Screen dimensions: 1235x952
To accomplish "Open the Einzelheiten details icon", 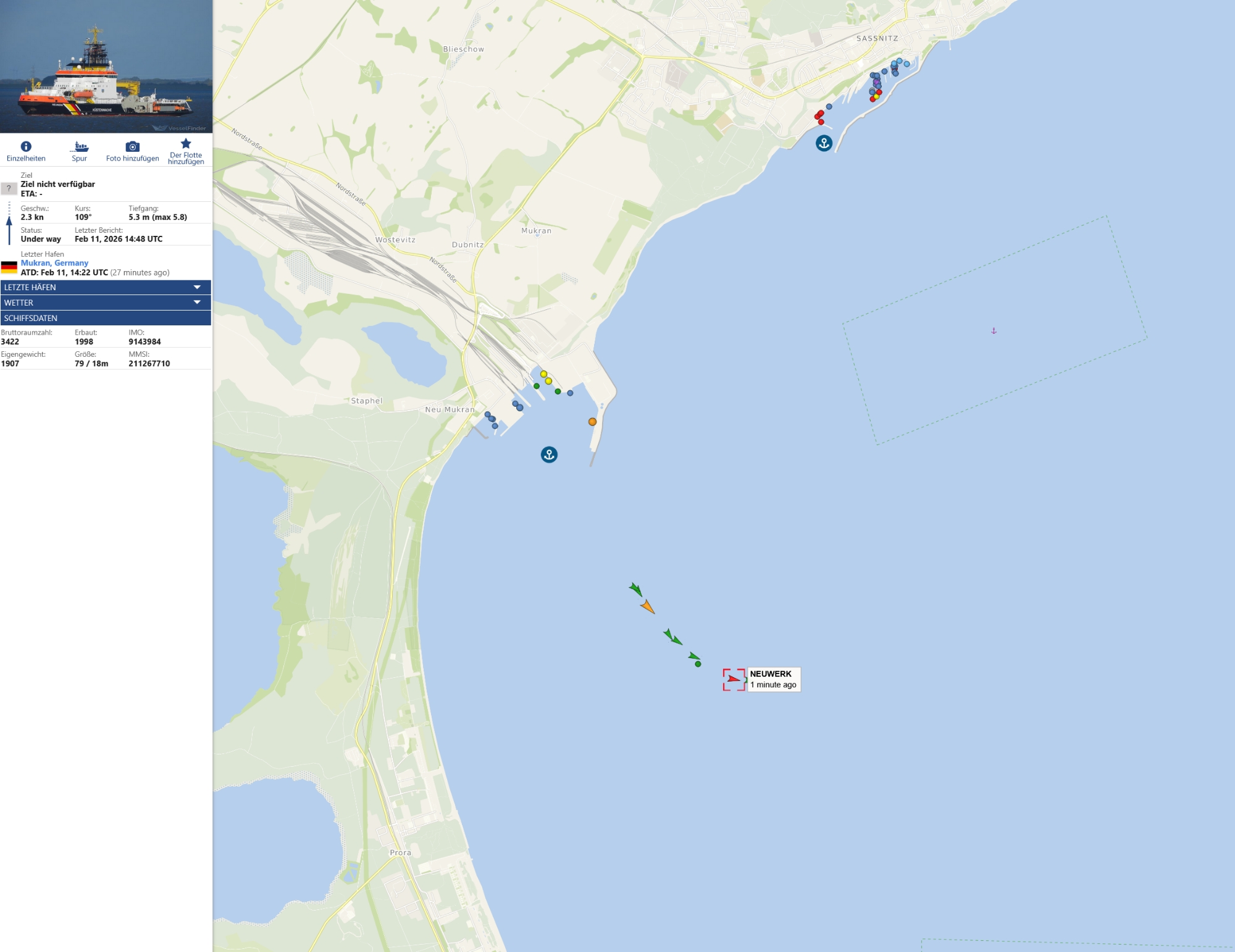I will pos(26,146).
